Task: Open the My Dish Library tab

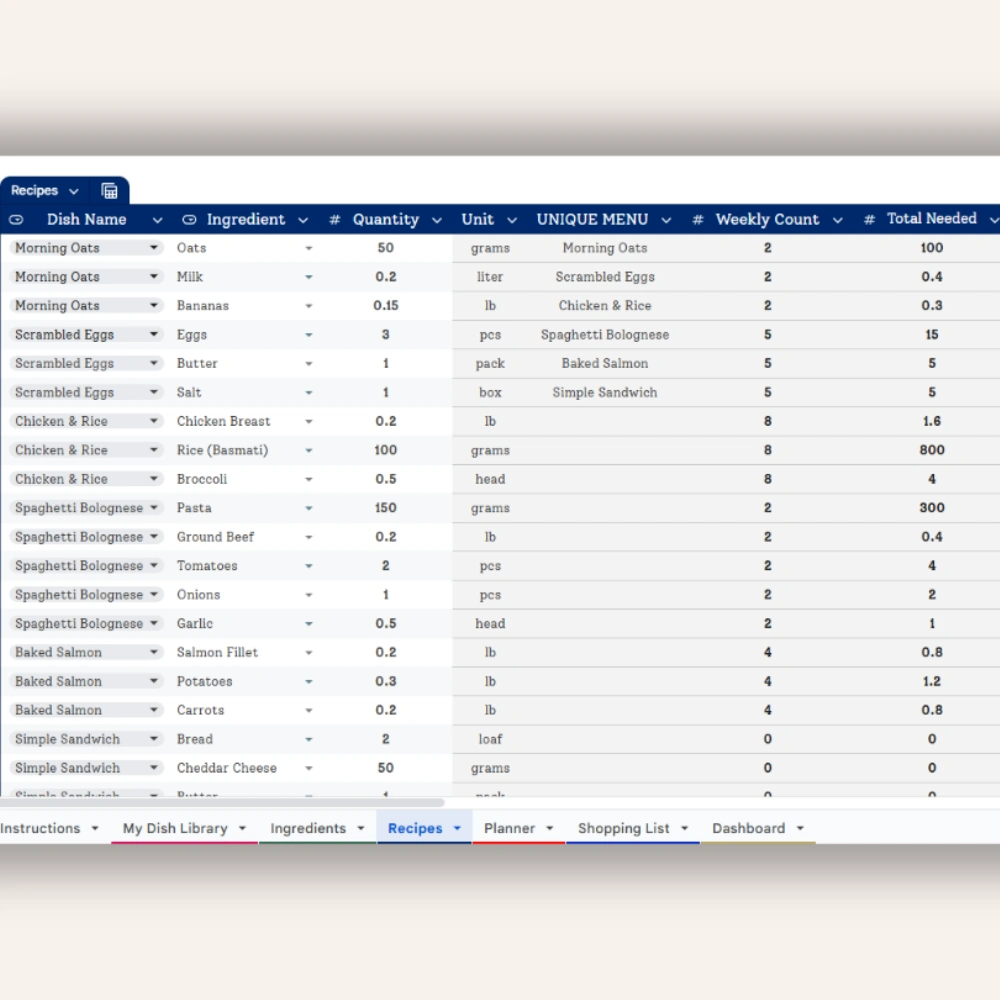Action: coord(177,828)
